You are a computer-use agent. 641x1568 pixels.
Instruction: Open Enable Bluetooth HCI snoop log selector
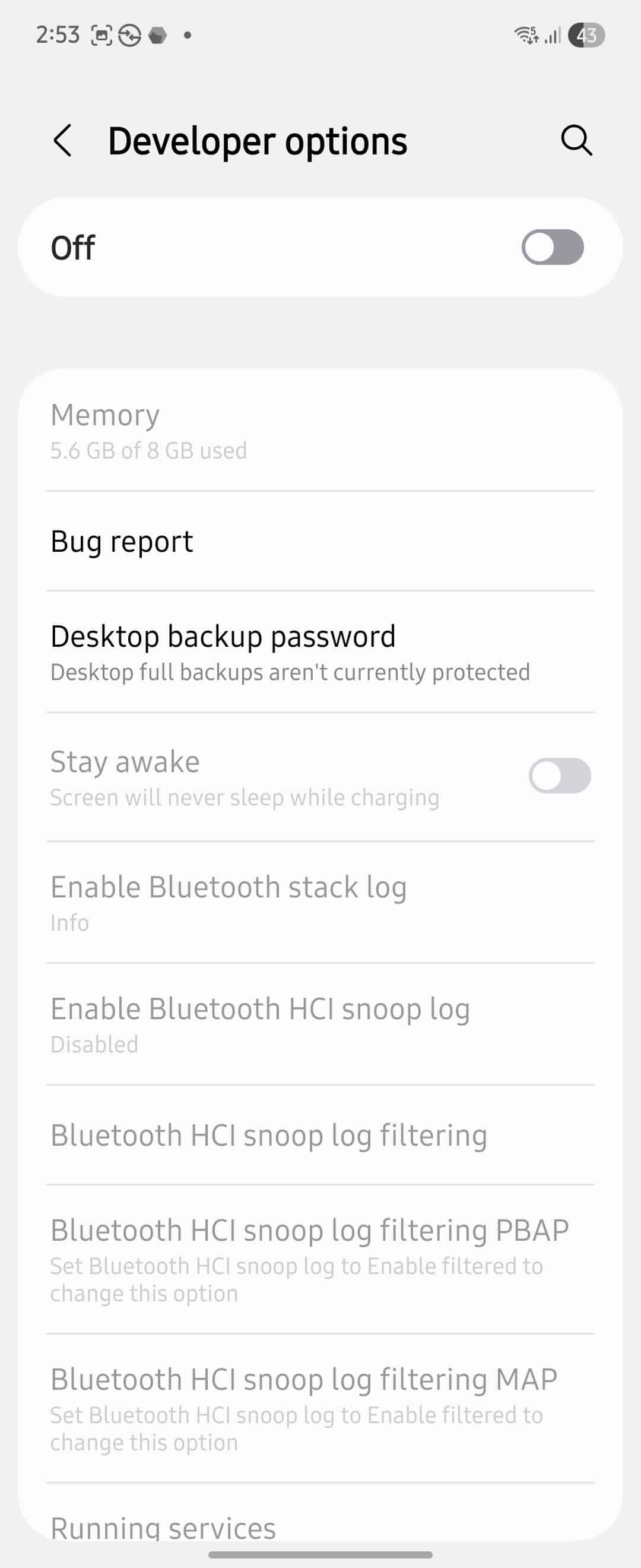(320, 1024)
